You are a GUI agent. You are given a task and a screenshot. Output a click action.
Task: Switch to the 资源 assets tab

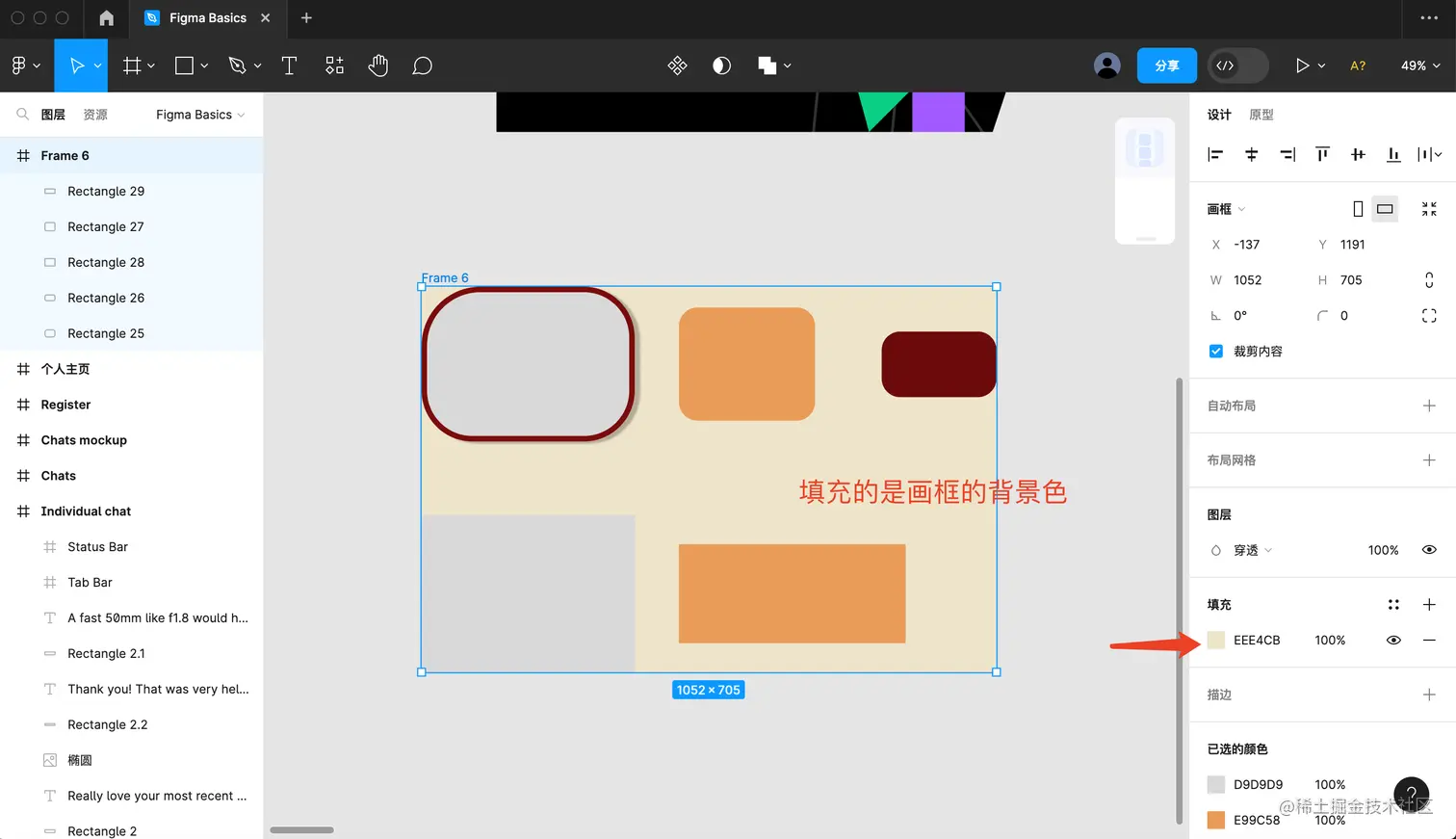(95, 115)
